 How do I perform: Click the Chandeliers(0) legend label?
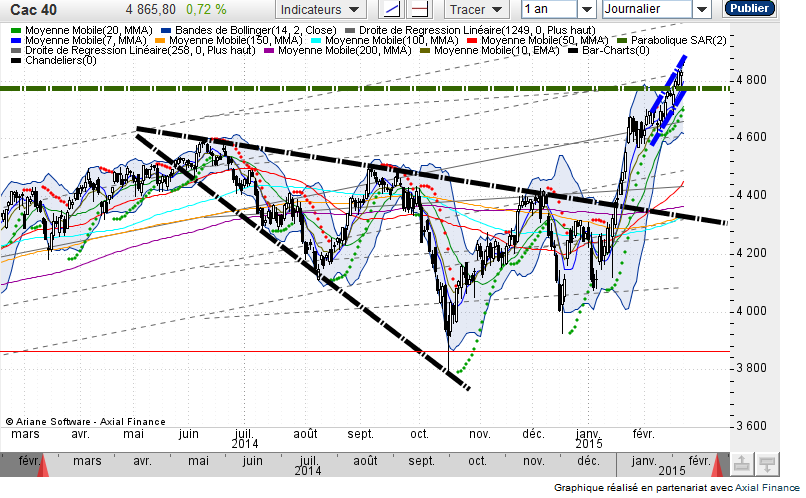pyautogui.click(x=61, y=60)
